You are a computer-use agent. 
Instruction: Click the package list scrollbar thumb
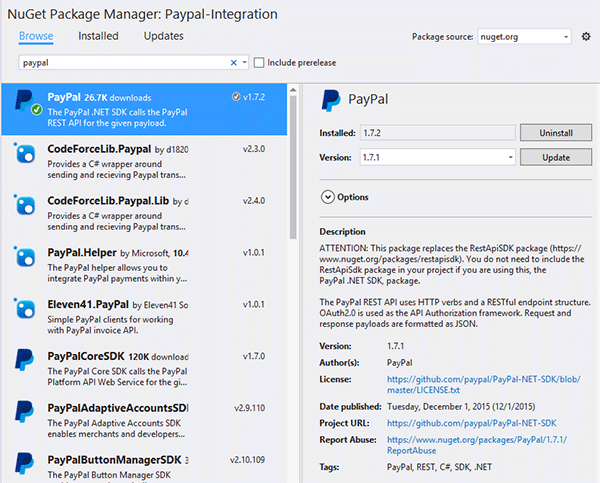(293, 167)
